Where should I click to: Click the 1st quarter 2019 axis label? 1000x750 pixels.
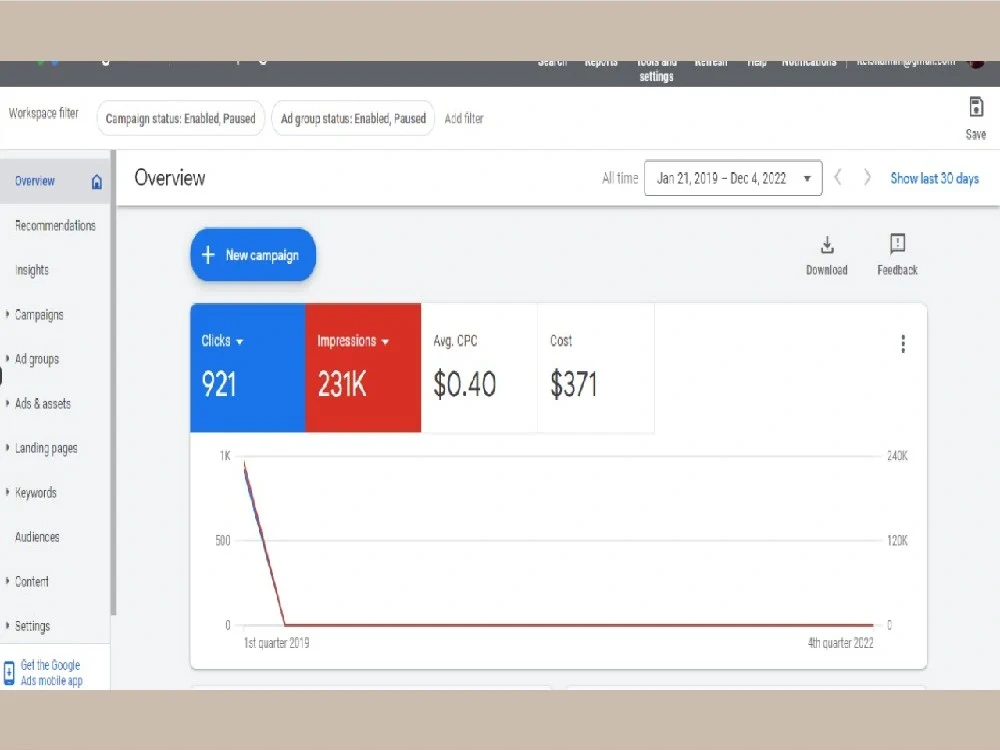276,643
